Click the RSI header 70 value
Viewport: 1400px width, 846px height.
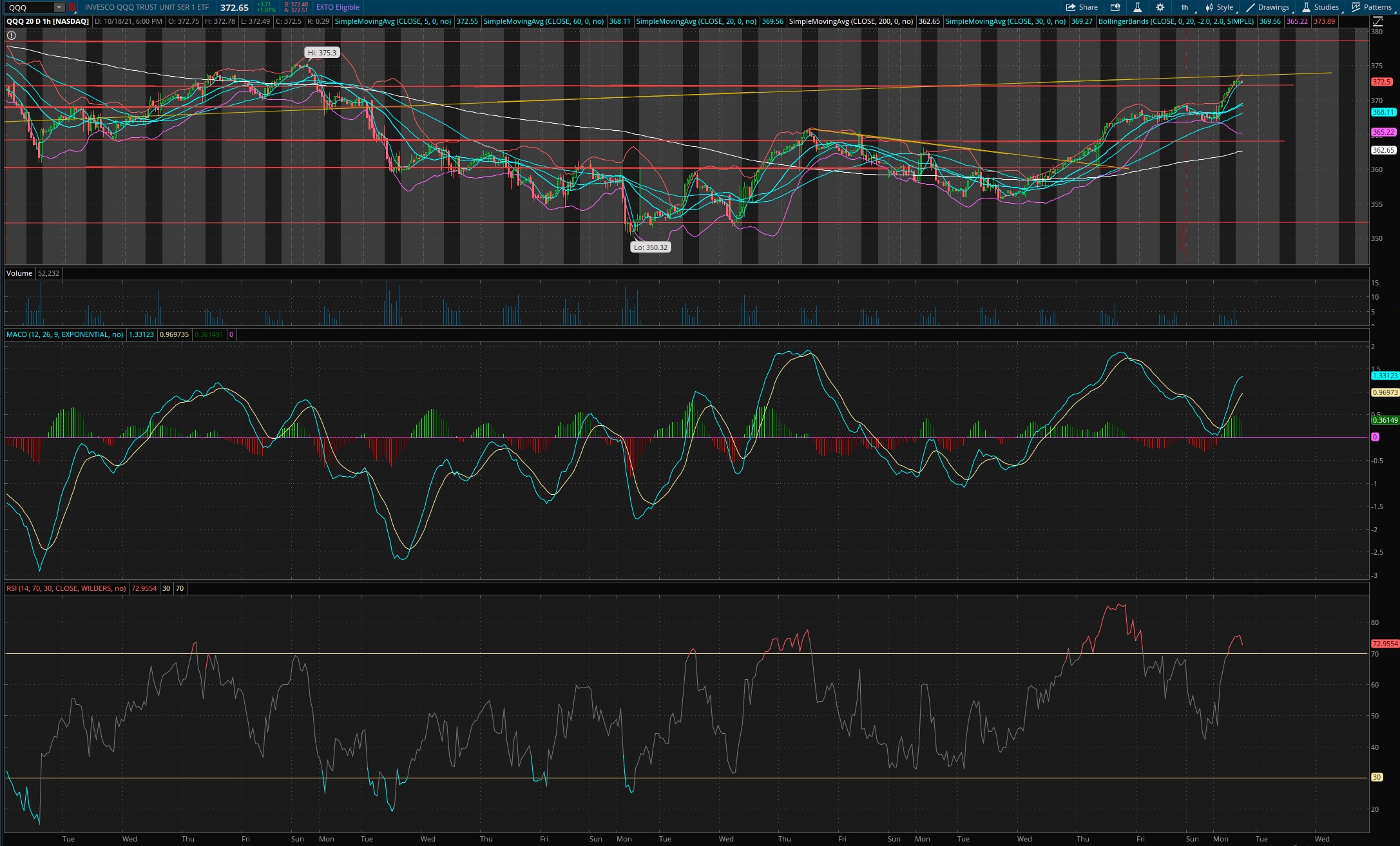click(180, 588)
